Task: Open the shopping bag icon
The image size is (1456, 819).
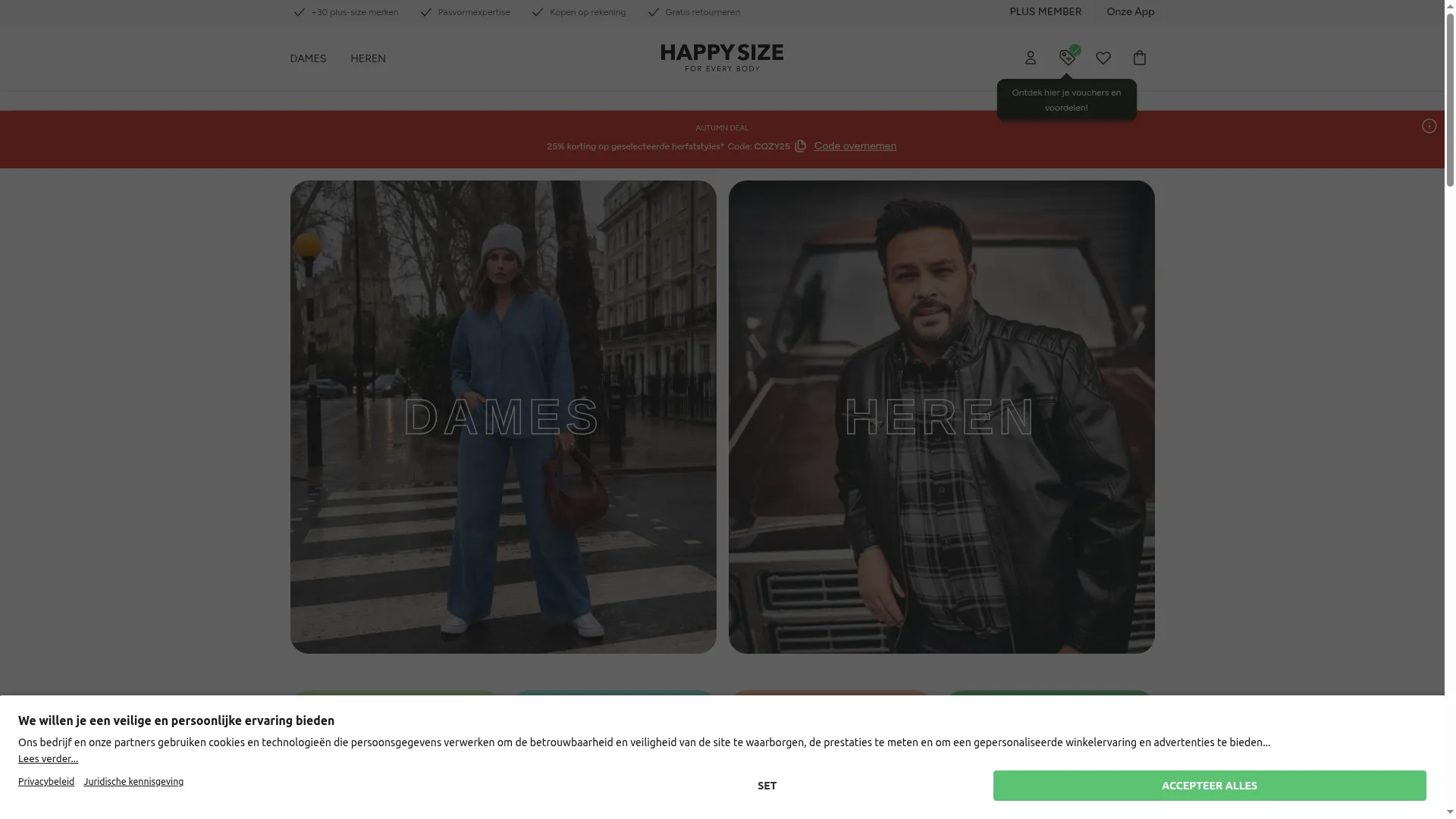Action: pyautogui.click(x=1140, y=58)
